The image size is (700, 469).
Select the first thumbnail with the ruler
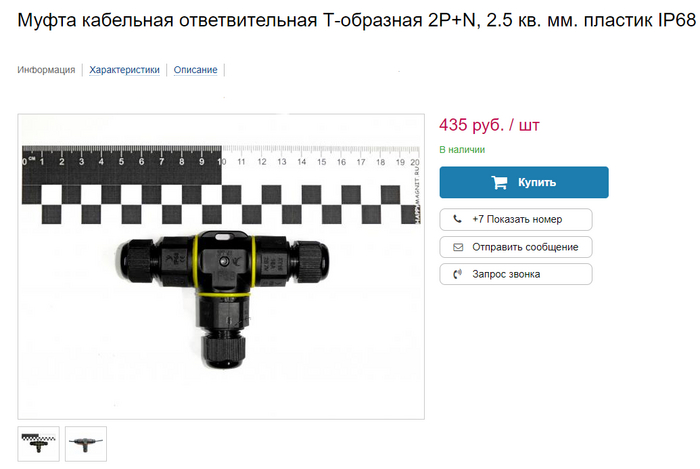38,444
